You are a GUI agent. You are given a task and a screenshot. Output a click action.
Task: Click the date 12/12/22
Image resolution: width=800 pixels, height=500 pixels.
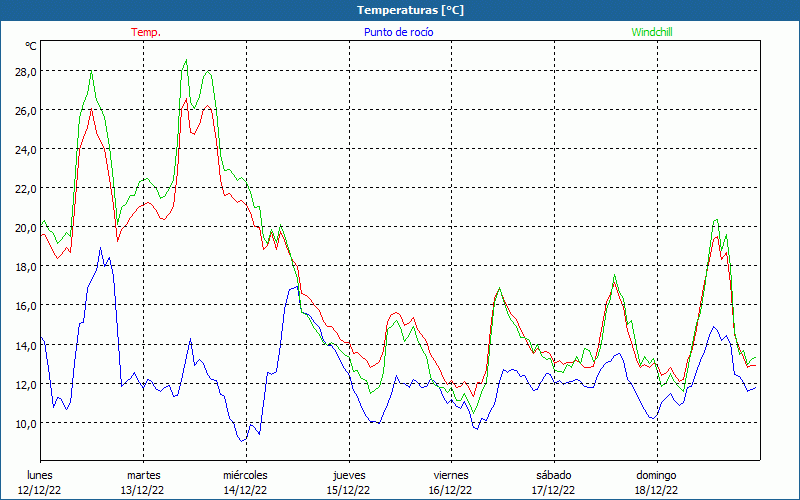(x=40, y=490)
